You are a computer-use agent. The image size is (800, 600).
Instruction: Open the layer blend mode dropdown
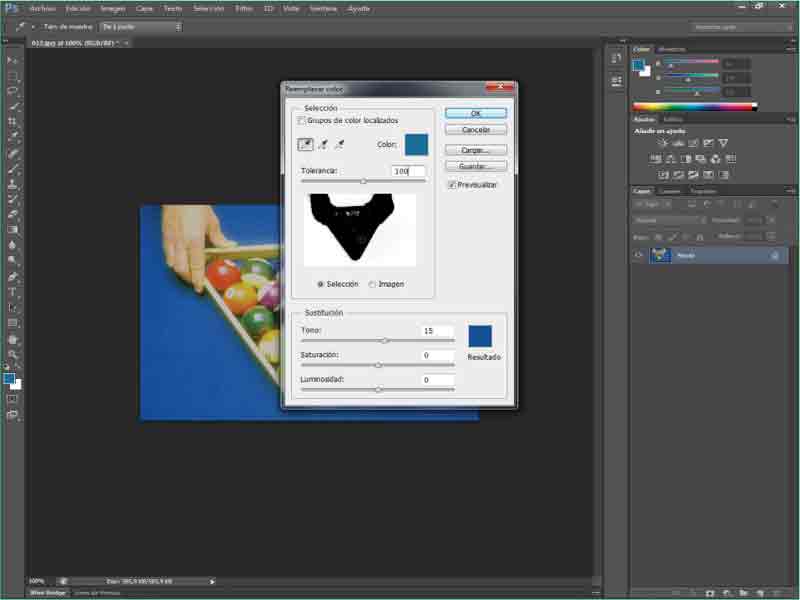(x=670, y=220)
